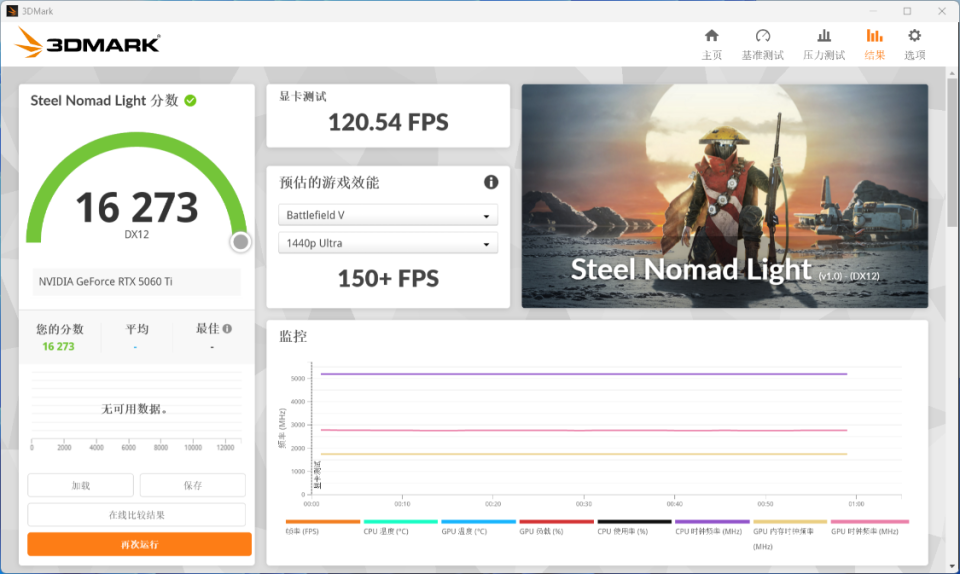Click the scrollbar up arrow at top right
The height and width of the screenshot is (574, 960).
pyautogui.click(x=952, y=73)
